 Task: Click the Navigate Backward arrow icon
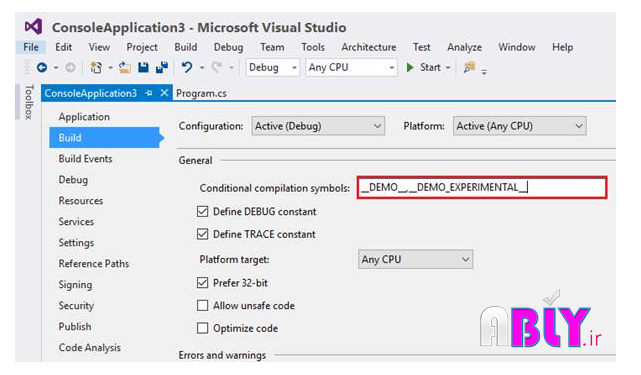click(42, 67)
